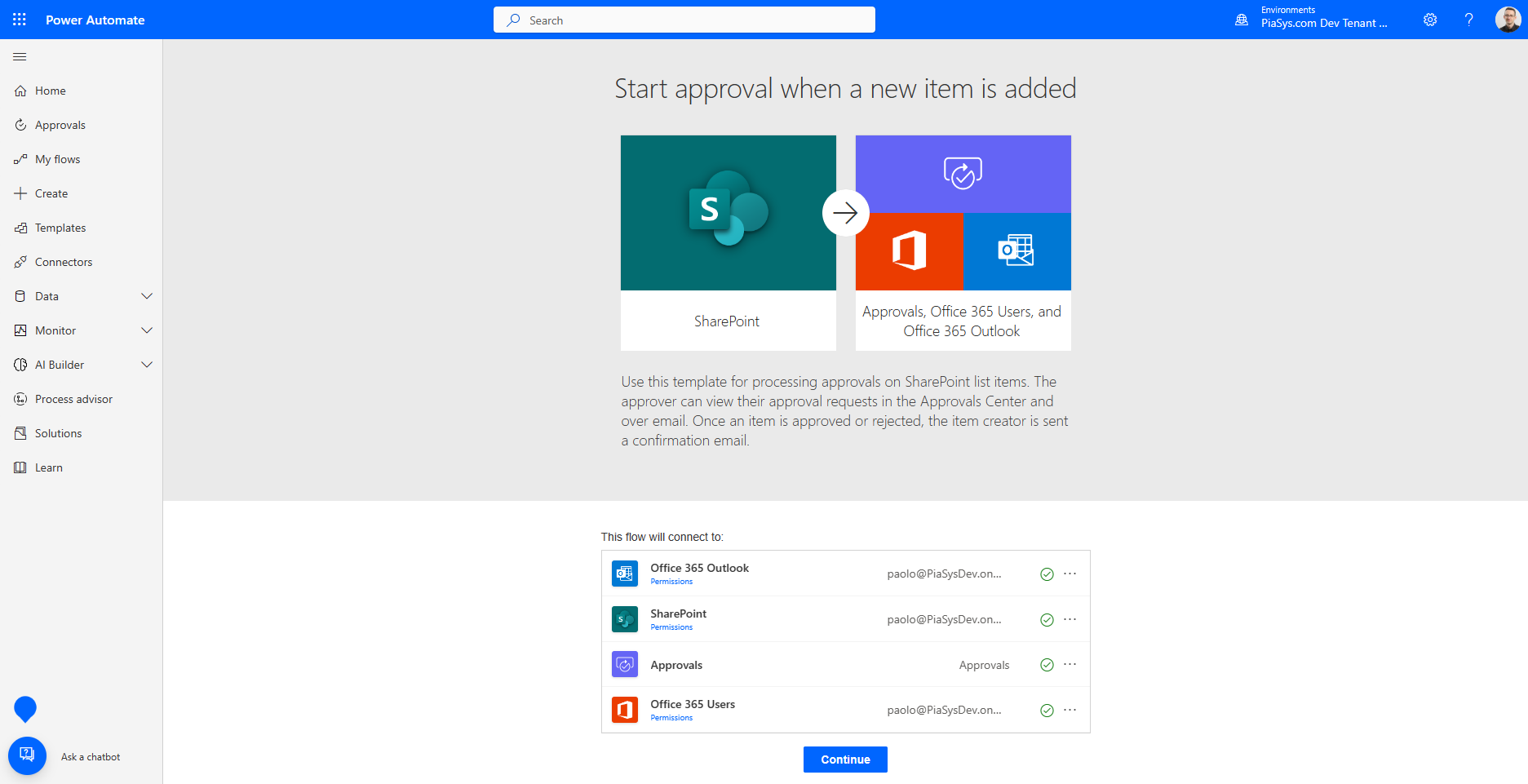The image size is (1528, 784).
Task: Click the Office 365 Outlook connector icon
Action: [624, 573]
